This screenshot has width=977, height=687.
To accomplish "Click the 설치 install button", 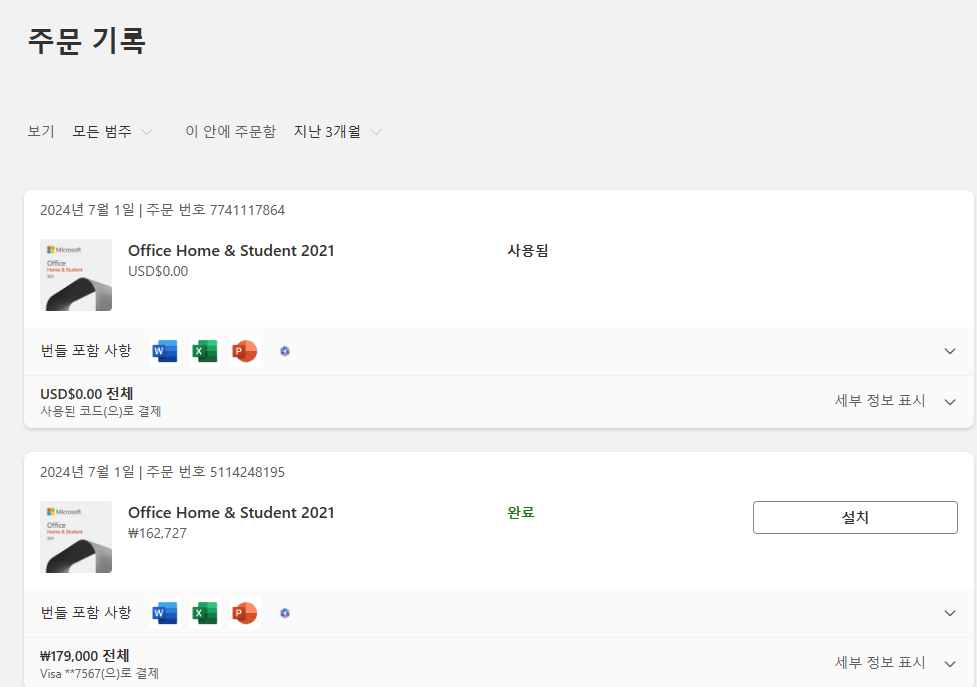I will tap(855, 518).
